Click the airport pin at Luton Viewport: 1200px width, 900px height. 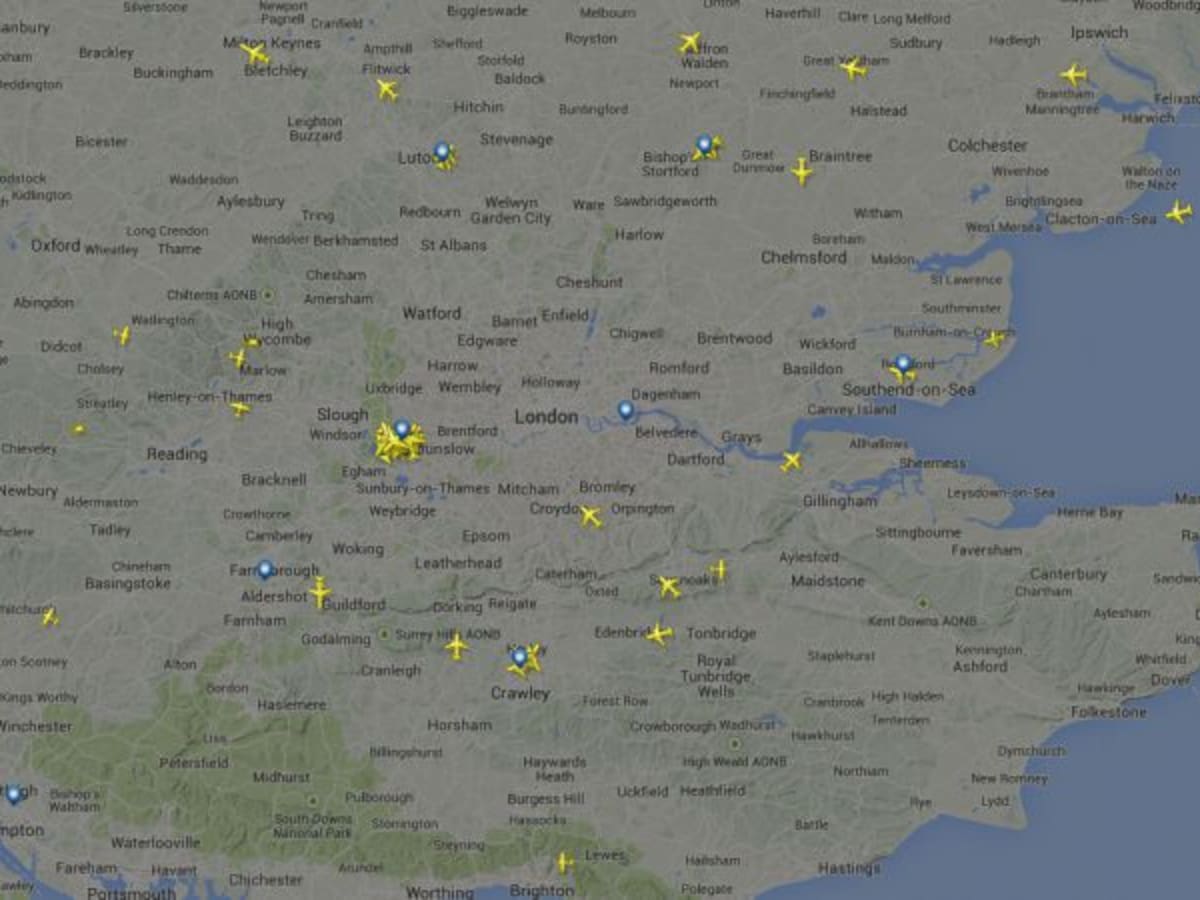441,152
